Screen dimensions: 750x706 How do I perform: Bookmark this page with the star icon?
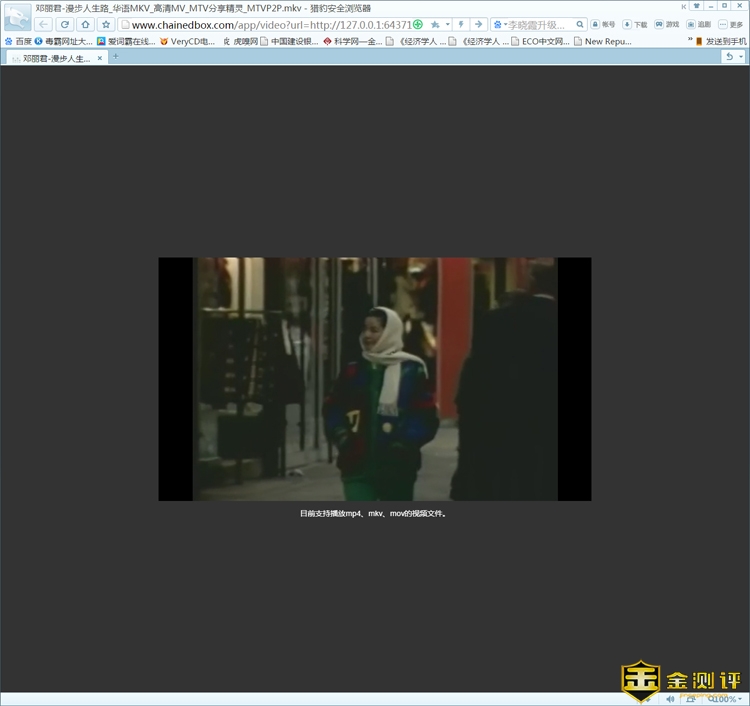(x=106, y=24)
